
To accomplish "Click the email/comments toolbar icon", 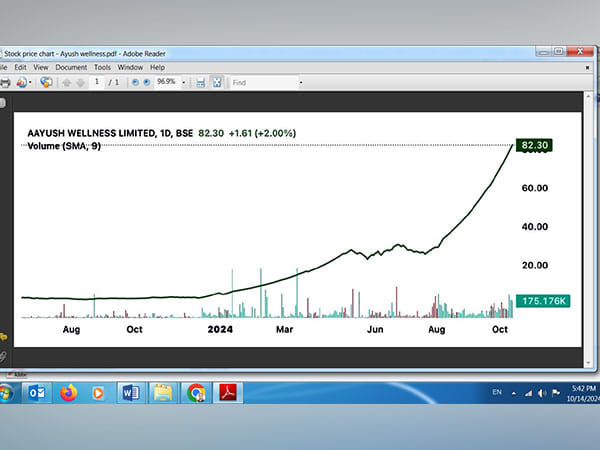I will [46, 82].
